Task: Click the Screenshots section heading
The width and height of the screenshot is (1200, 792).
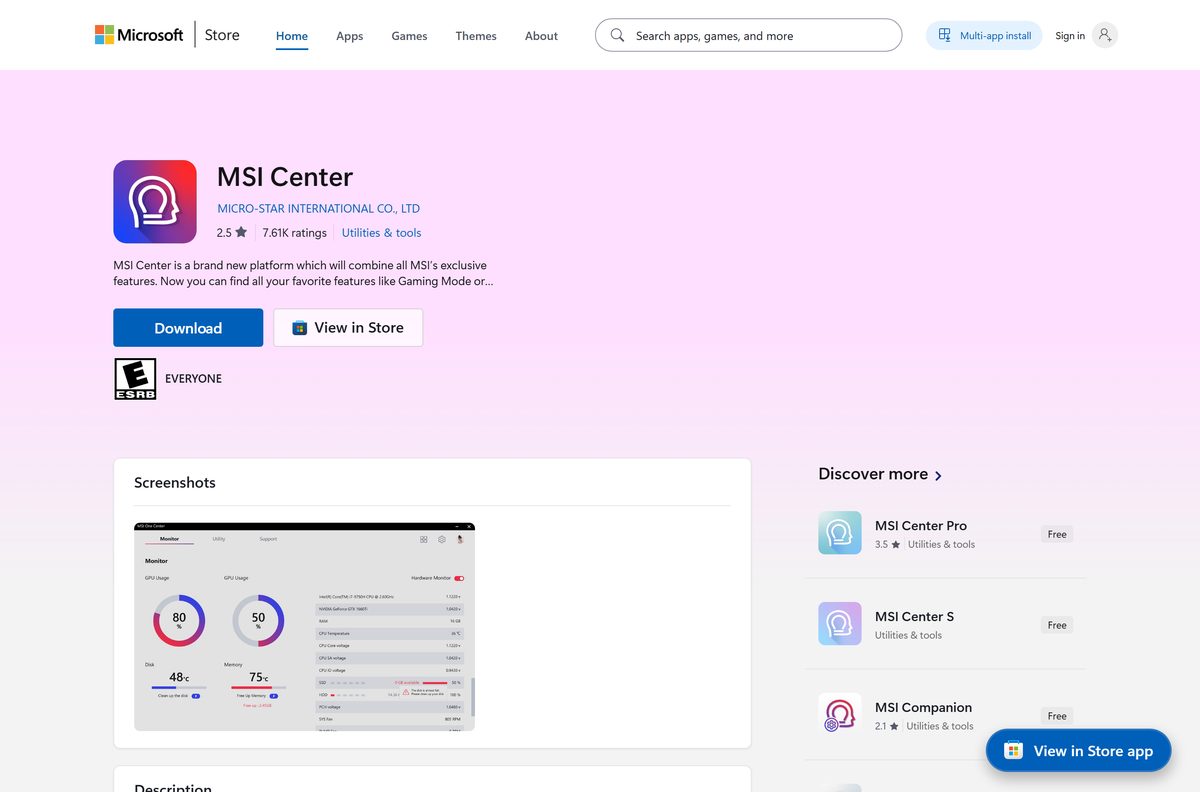Action: 175,482
